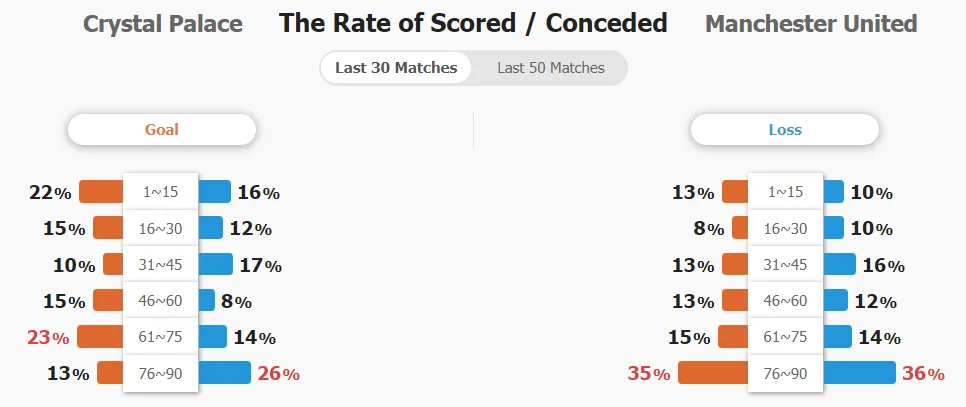Select Goal panel 46~60 minute row
This screenshot has height=407, width=966.
click(160, 300)
